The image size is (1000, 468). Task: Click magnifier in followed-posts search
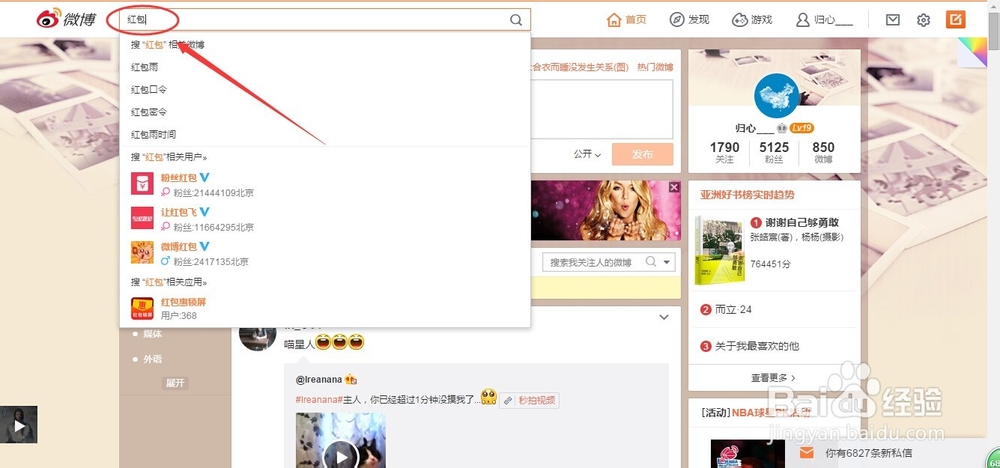click(651, 262)
